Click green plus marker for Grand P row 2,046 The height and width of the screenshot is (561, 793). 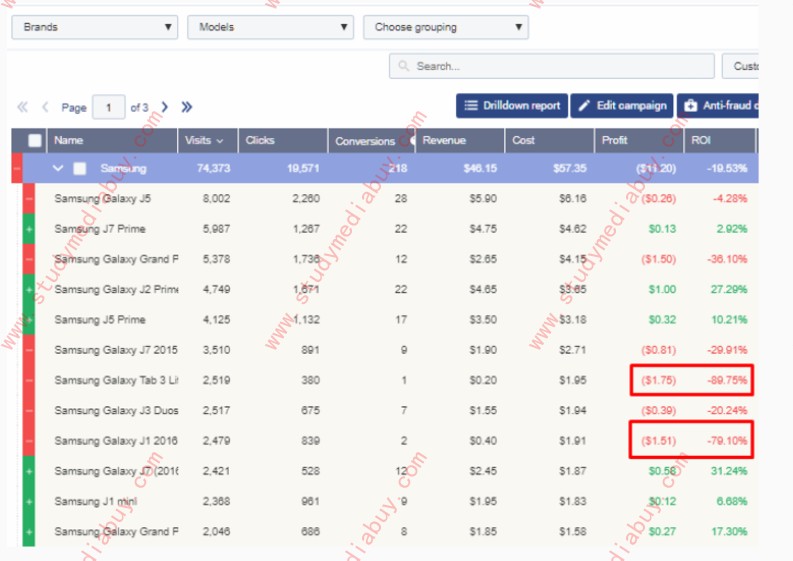point(29,532)
